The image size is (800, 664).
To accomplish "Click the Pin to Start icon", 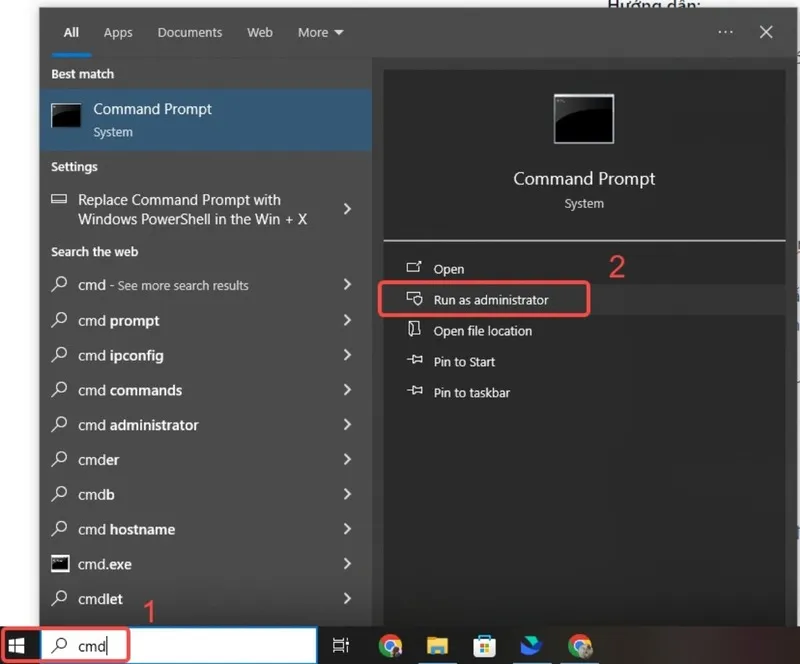I will pos(414,361).
